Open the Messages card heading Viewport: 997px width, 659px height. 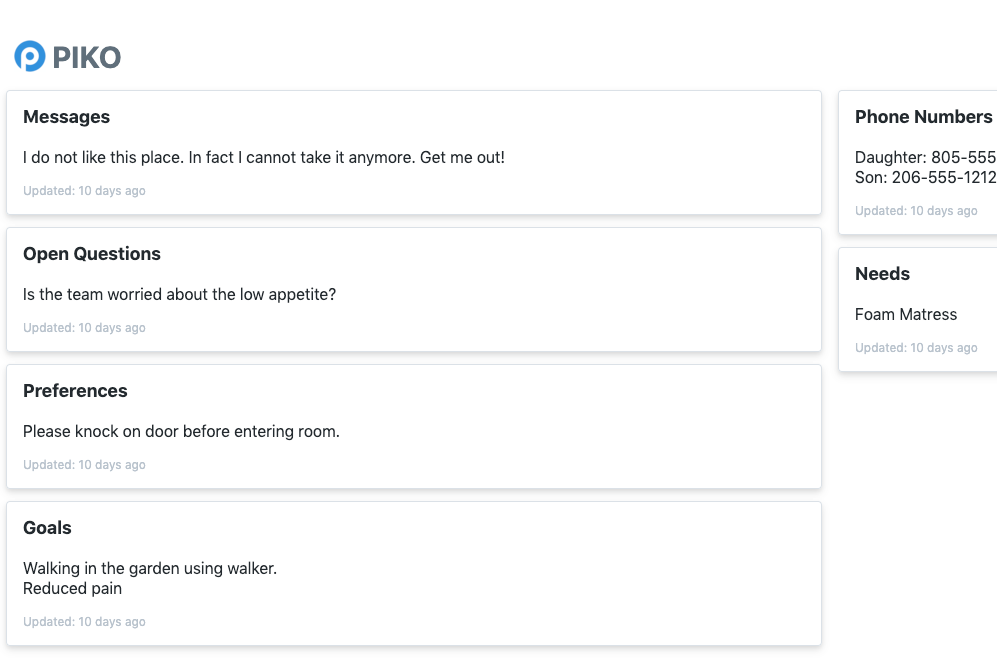66,117
